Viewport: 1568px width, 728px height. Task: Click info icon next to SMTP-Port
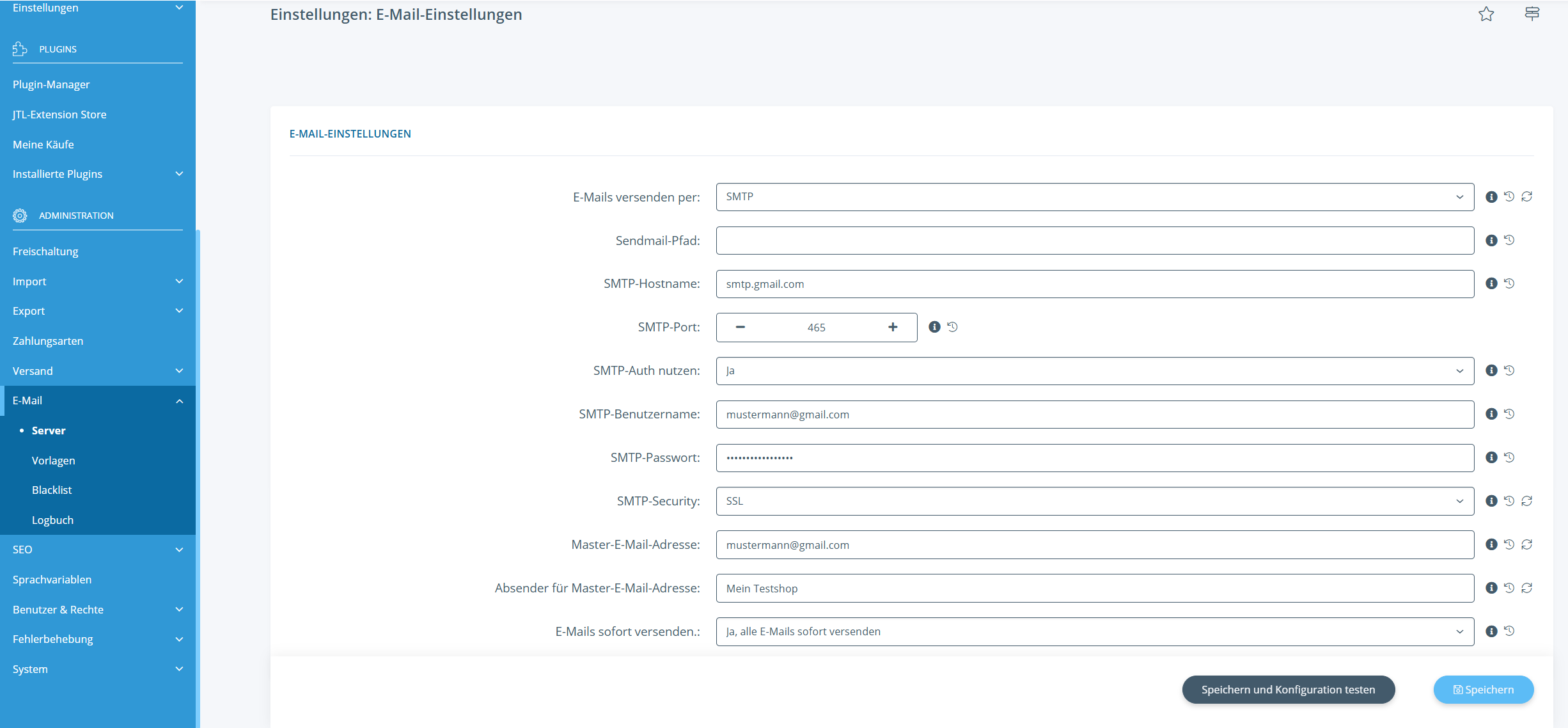click(934, 327)
